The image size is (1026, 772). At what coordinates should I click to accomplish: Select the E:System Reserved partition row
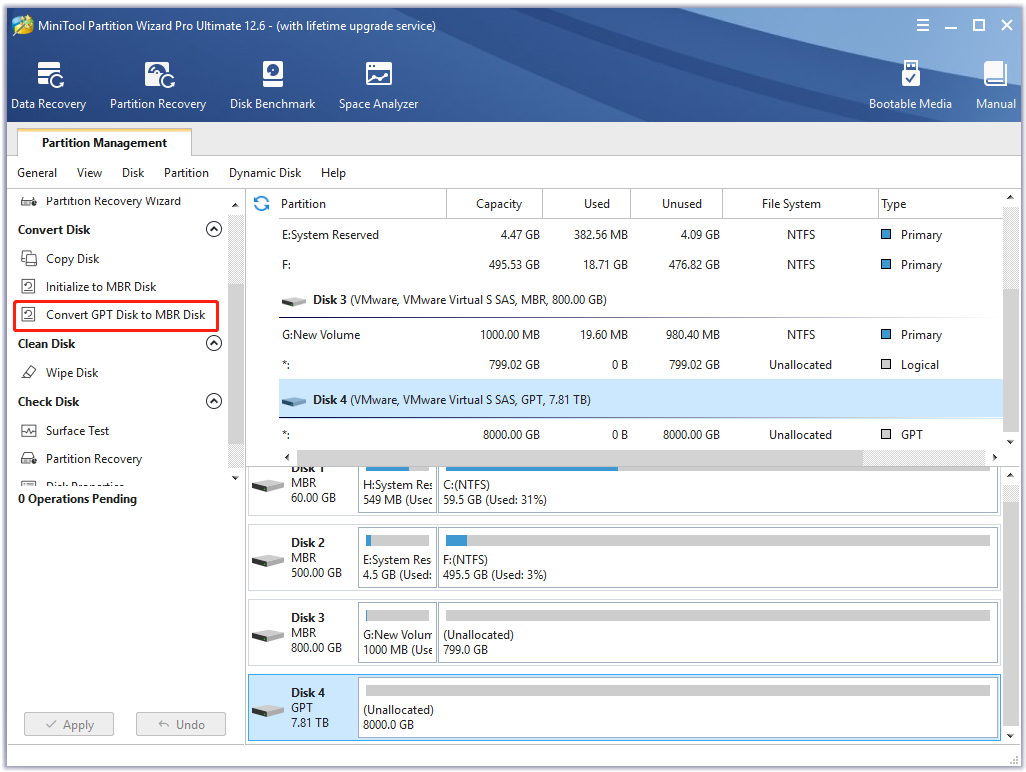[x=641, y=234]
